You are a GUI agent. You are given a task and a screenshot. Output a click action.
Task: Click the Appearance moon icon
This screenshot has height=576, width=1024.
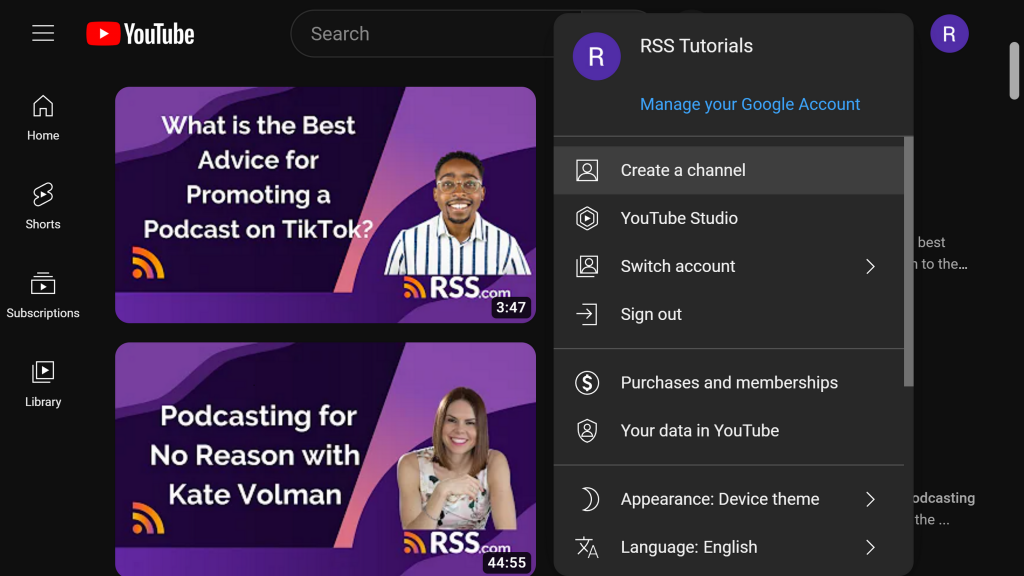pyautogui.click(x=588, y=499)
